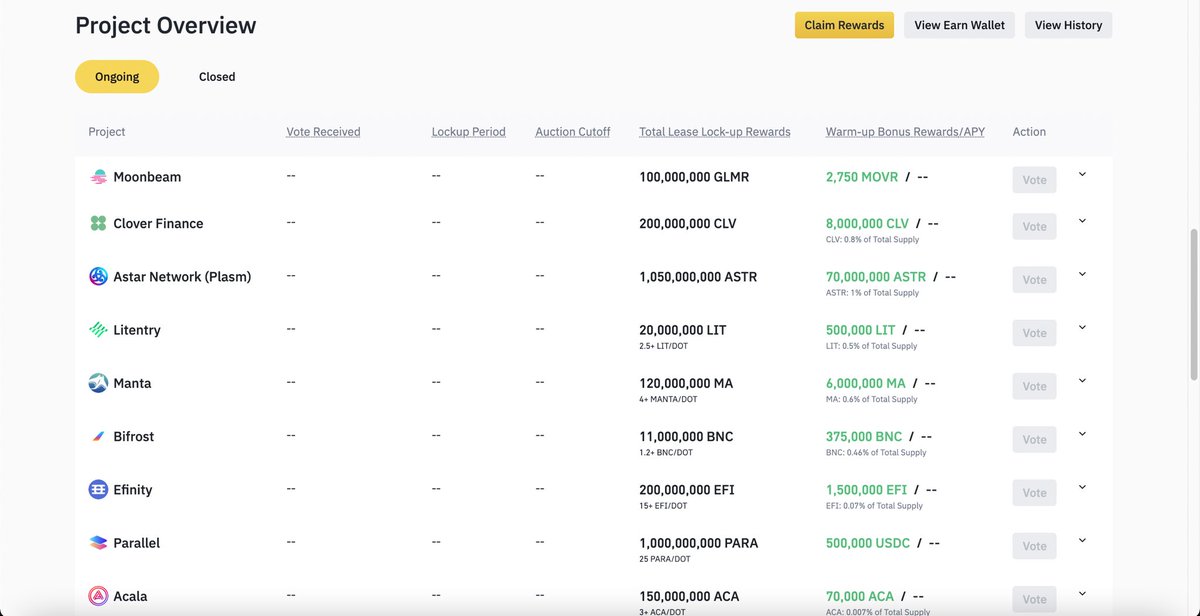1200x616 pixels.
Task: Click the 375,000 BNC bonus value
Action: click(x=864, y=437)
